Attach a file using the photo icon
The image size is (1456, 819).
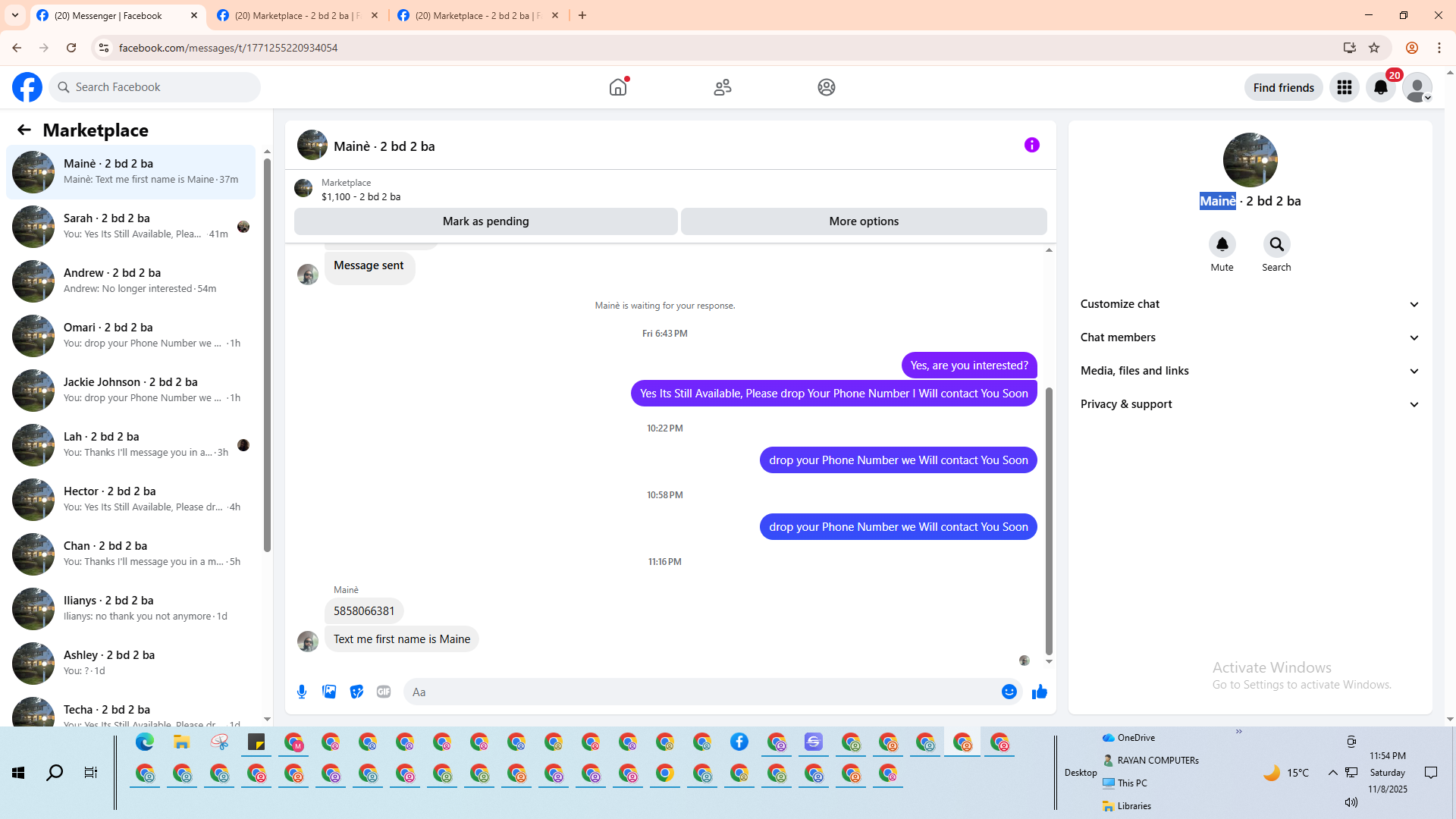(x=329, y=692)
